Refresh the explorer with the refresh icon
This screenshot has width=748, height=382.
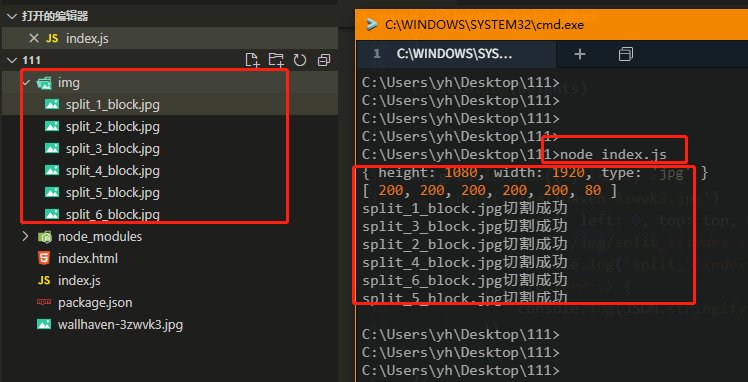click(x=300, y=60)
